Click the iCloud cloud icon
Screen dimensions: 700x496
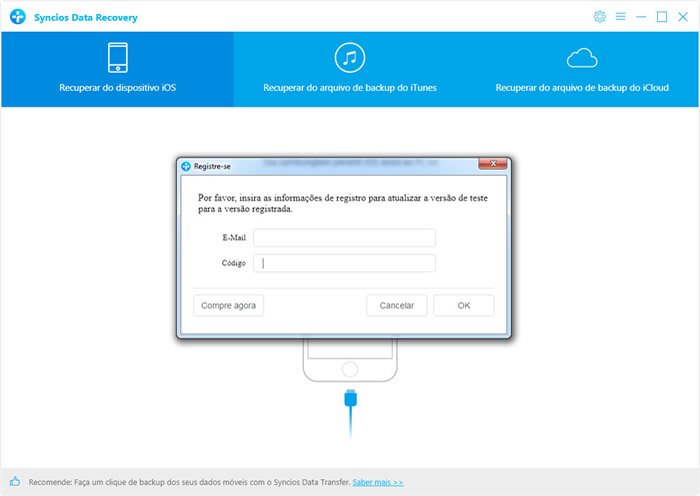(582, 58)
